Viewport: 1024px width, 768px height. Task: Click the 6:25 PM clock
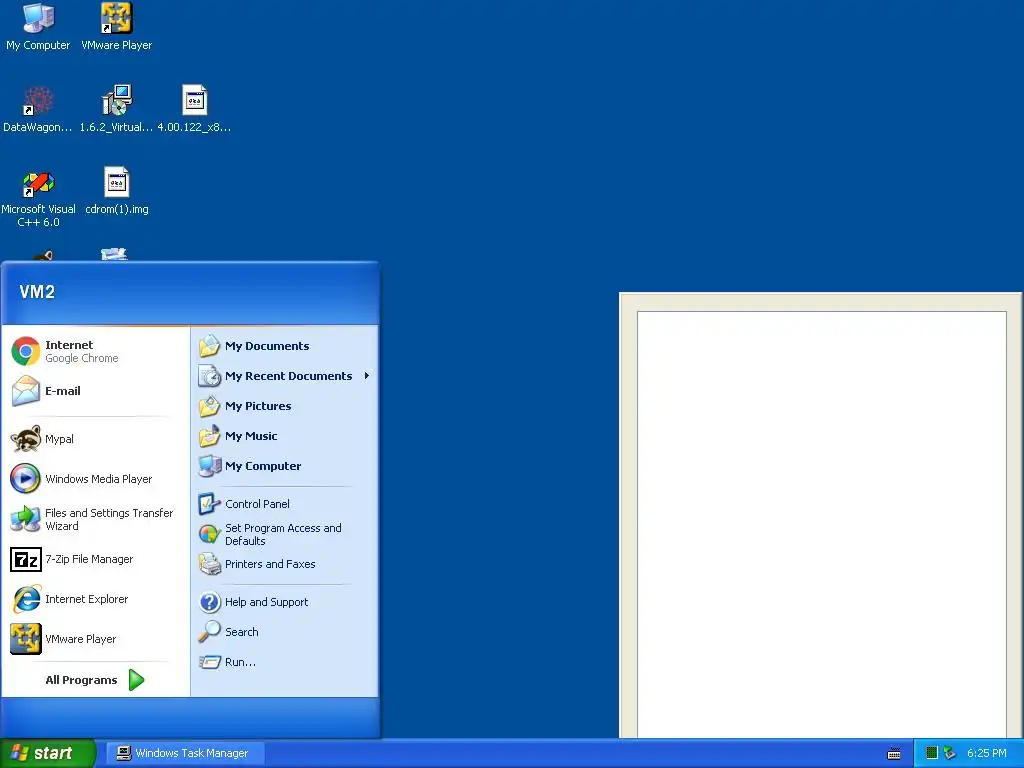pos(987,753)
